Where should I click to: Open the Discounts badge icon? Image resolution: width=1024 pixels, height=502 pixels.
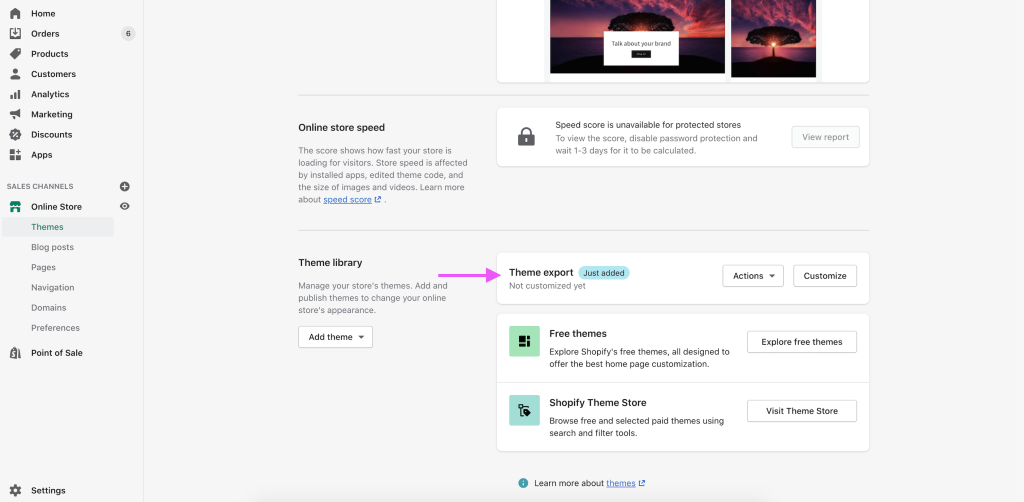click(x=15, y=135)
